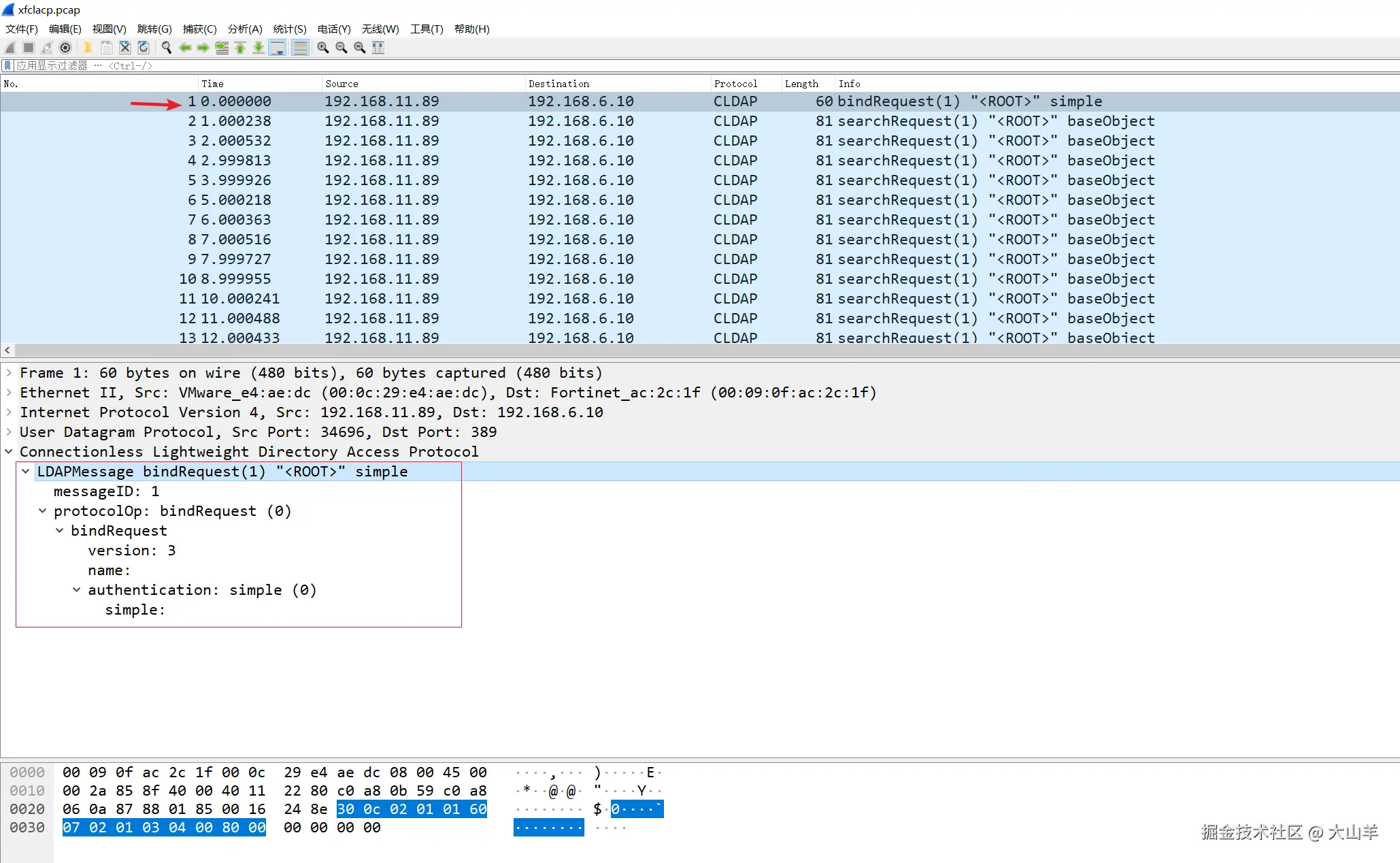Expand the User Datagram Protocol row
This screenshot has height=863, width=1400.
click(x=9, y=432)
